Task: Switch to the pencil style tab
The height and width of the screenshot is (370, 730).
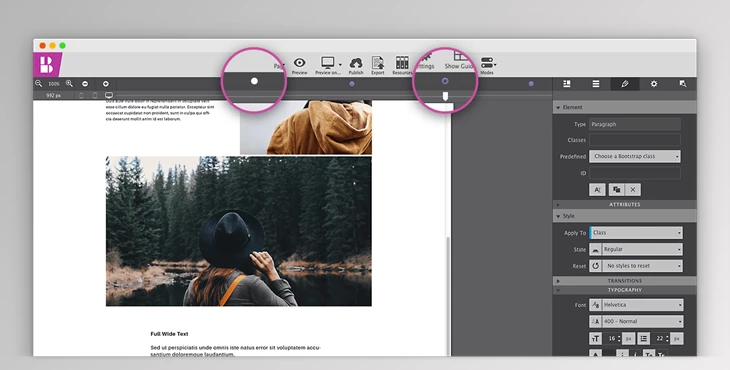Action: (625, 84)
